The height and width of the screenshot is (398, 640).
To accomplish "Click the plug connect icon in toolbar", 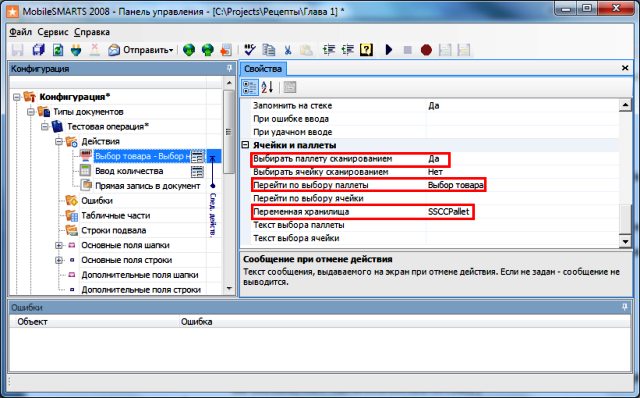I will pos(76,50).
